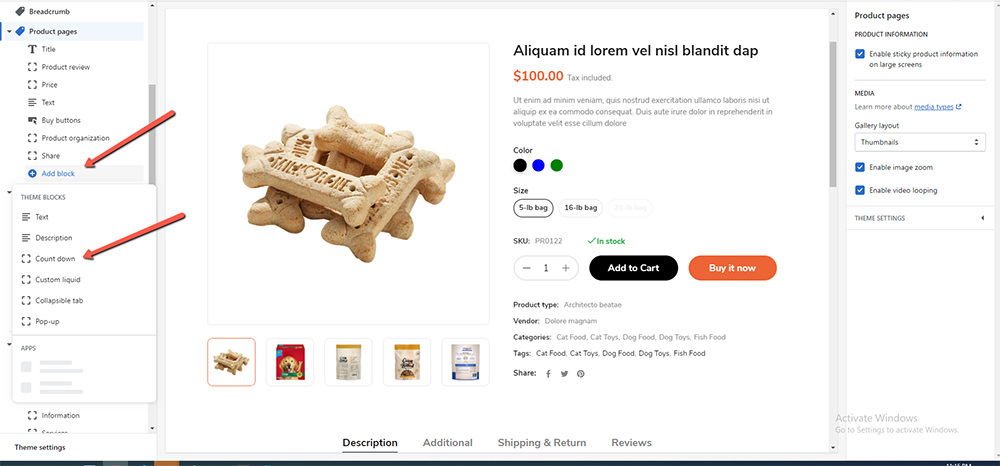Select the blue color swatch
Viewport: 1000px width, 466px height.
(538, 166)
